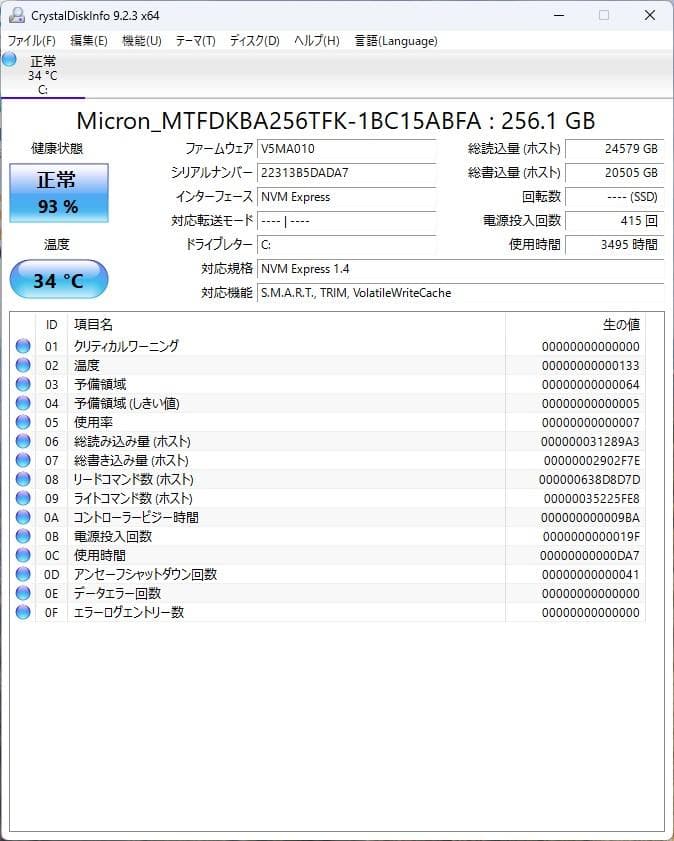Click the 対応機能 field with S.M.A.R.T., TRIM
Screen dimensions: 674x841
click(x=461, y=293)
